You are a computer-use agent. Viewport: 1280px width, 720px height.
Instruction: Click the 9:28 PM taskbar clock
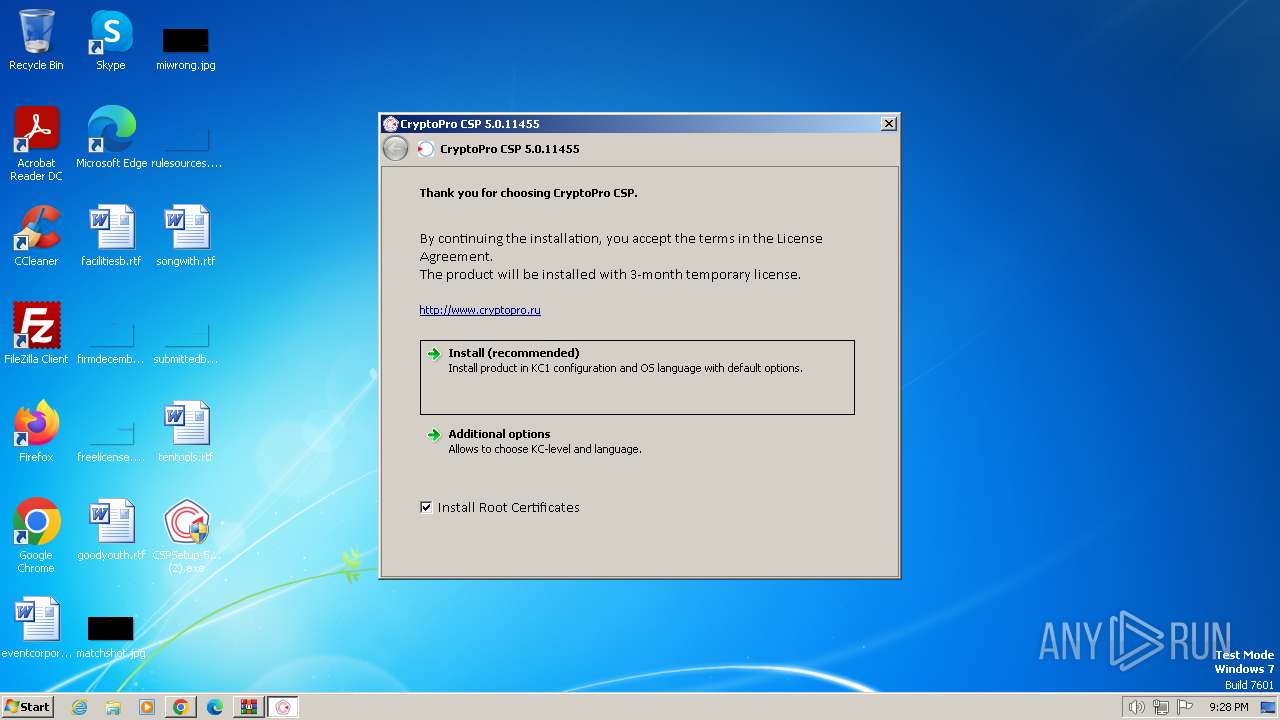pyautogui.click(x=1228, y=707)
